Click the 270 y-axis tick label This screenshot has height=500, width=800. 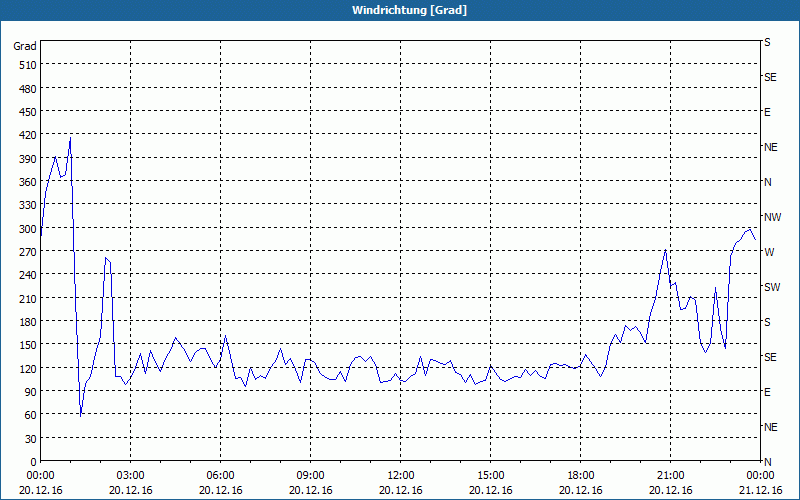[29, 252]
